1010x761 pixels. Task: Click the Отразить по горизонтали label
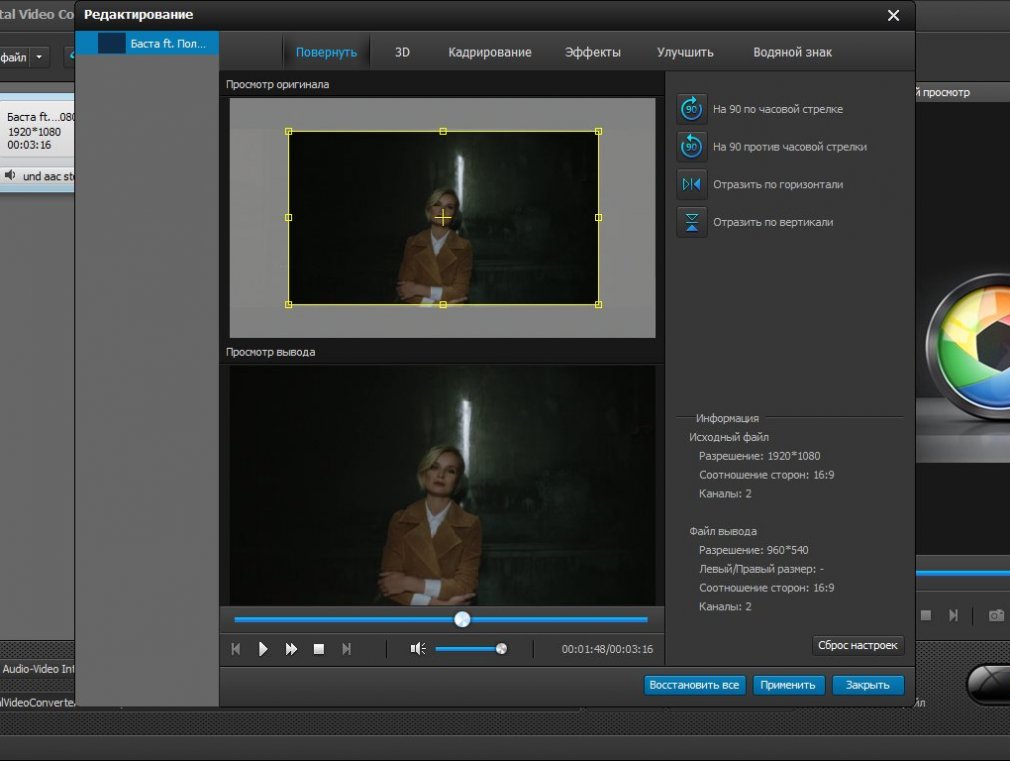click(x=777, y=185)
